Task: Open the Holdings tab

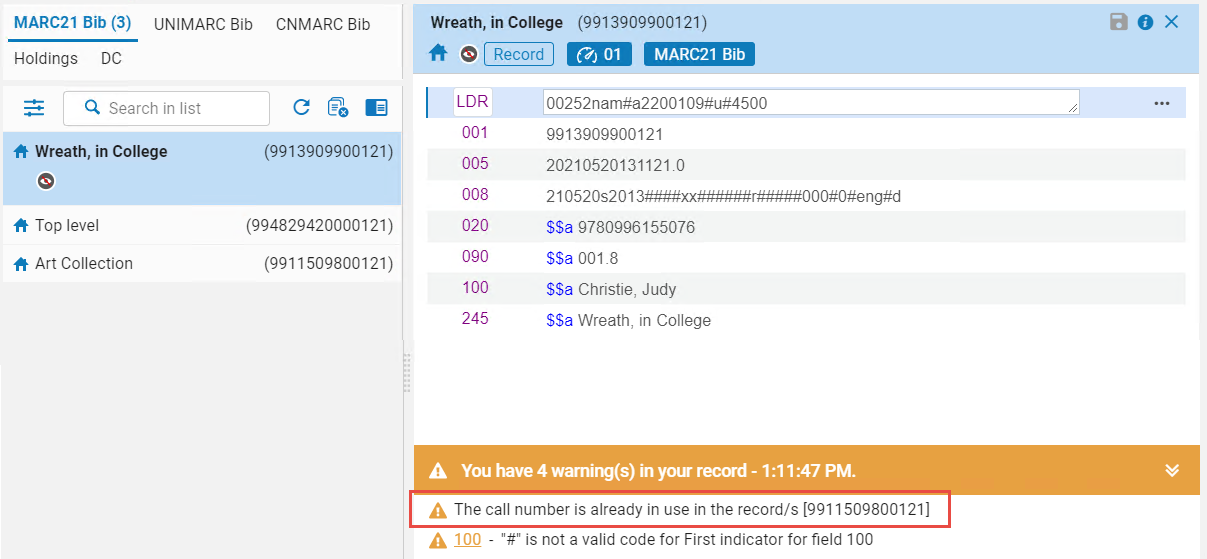Action: pyautogui.click(x=46, y=59)
